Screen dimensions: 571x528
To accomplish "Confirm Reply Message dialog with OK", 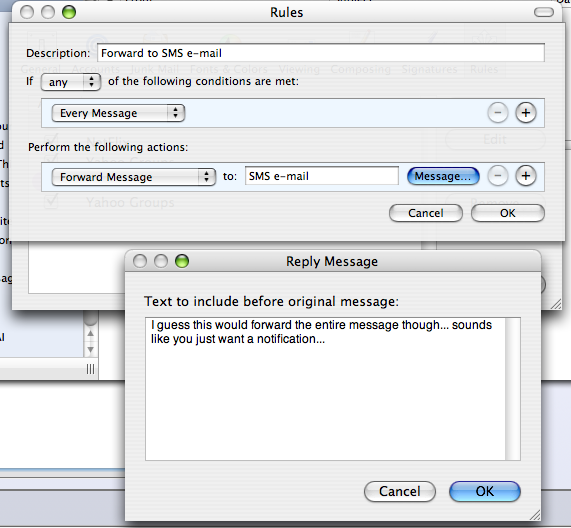I will coord(485,491).
